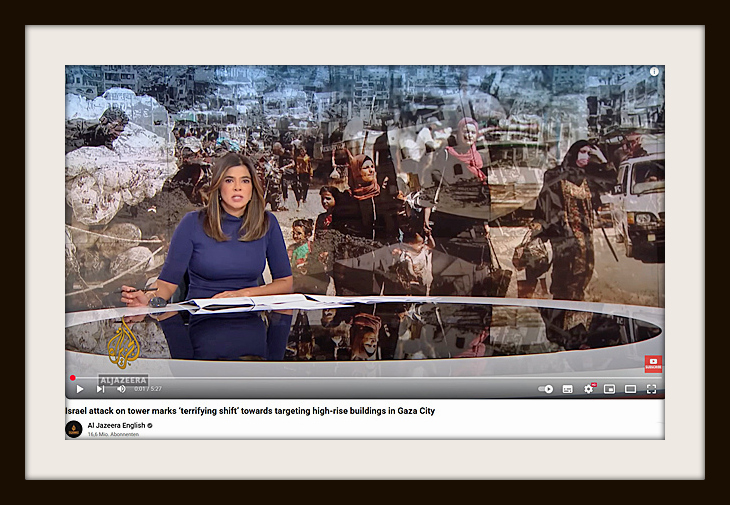Open the Al Jazeera English channel name link

116,425
